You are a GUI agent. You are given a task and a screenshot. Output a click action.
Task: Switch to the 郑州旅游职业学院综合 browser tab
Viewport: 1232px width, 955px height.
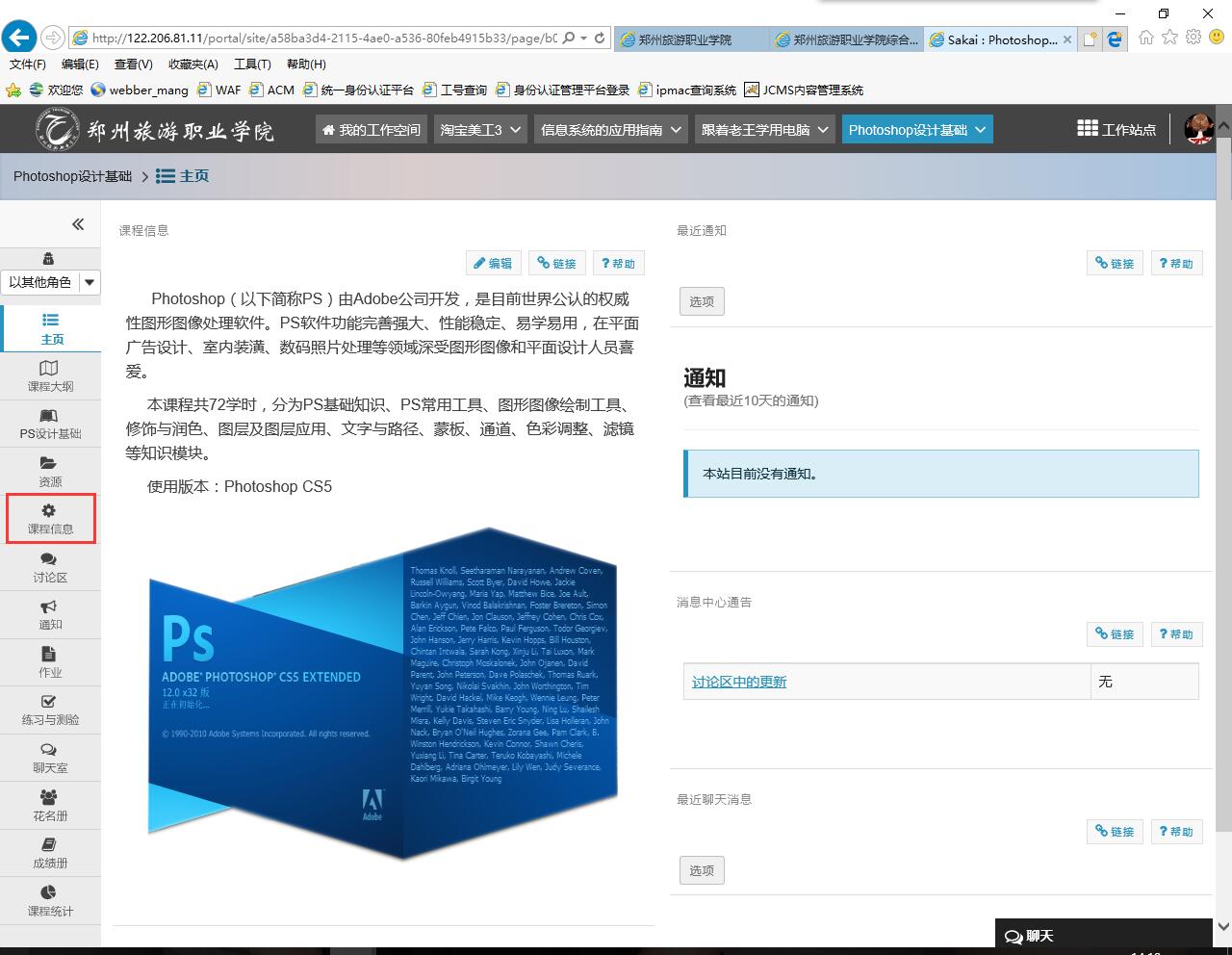[846, 39]
